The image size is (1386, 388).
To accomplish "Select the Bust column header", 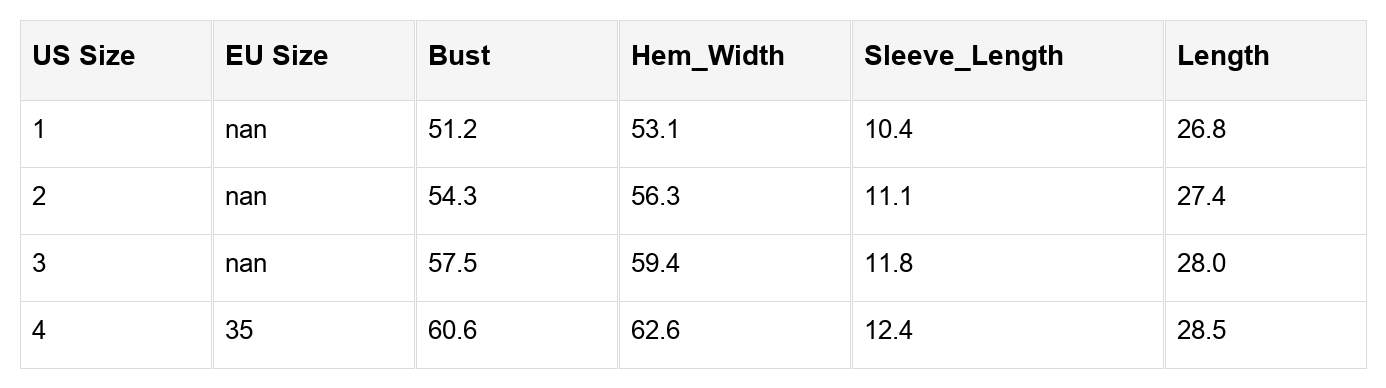I will tap(517, 60).
